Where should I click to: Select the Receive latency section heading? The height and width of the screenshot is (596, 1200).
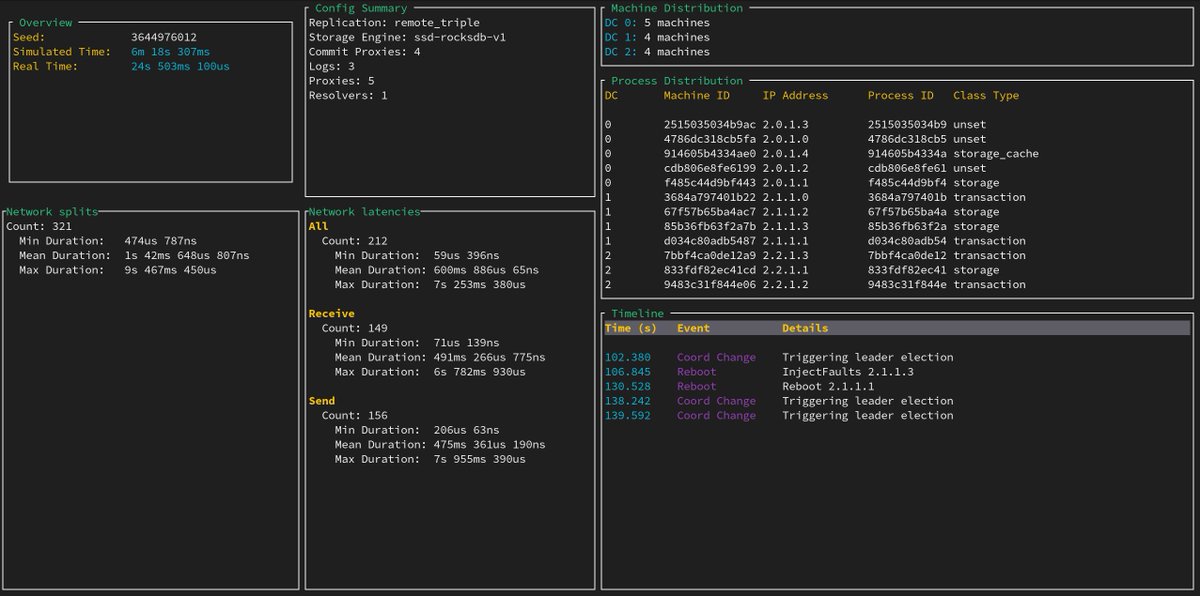click(333, 313)
